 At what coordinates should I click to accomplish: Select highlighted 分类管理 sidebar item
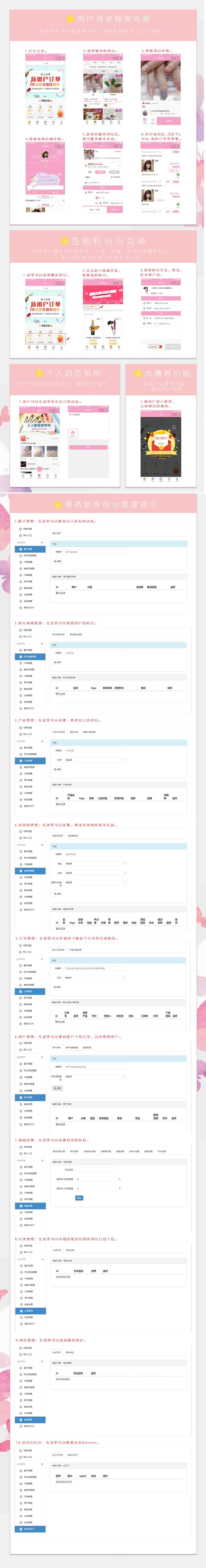[30, 1311]
